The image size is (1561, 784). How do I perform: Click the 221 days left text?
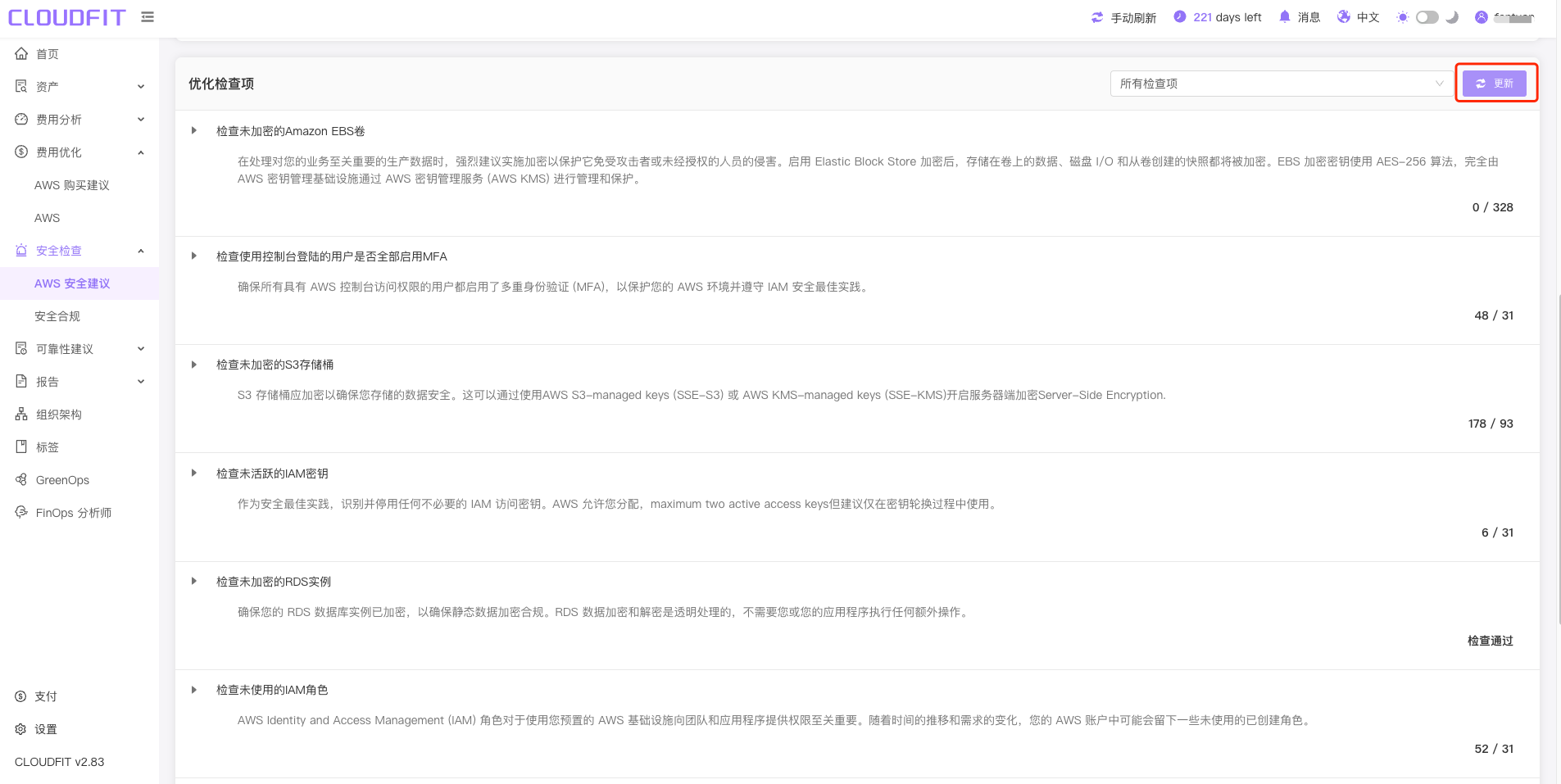coord(1227,17)
